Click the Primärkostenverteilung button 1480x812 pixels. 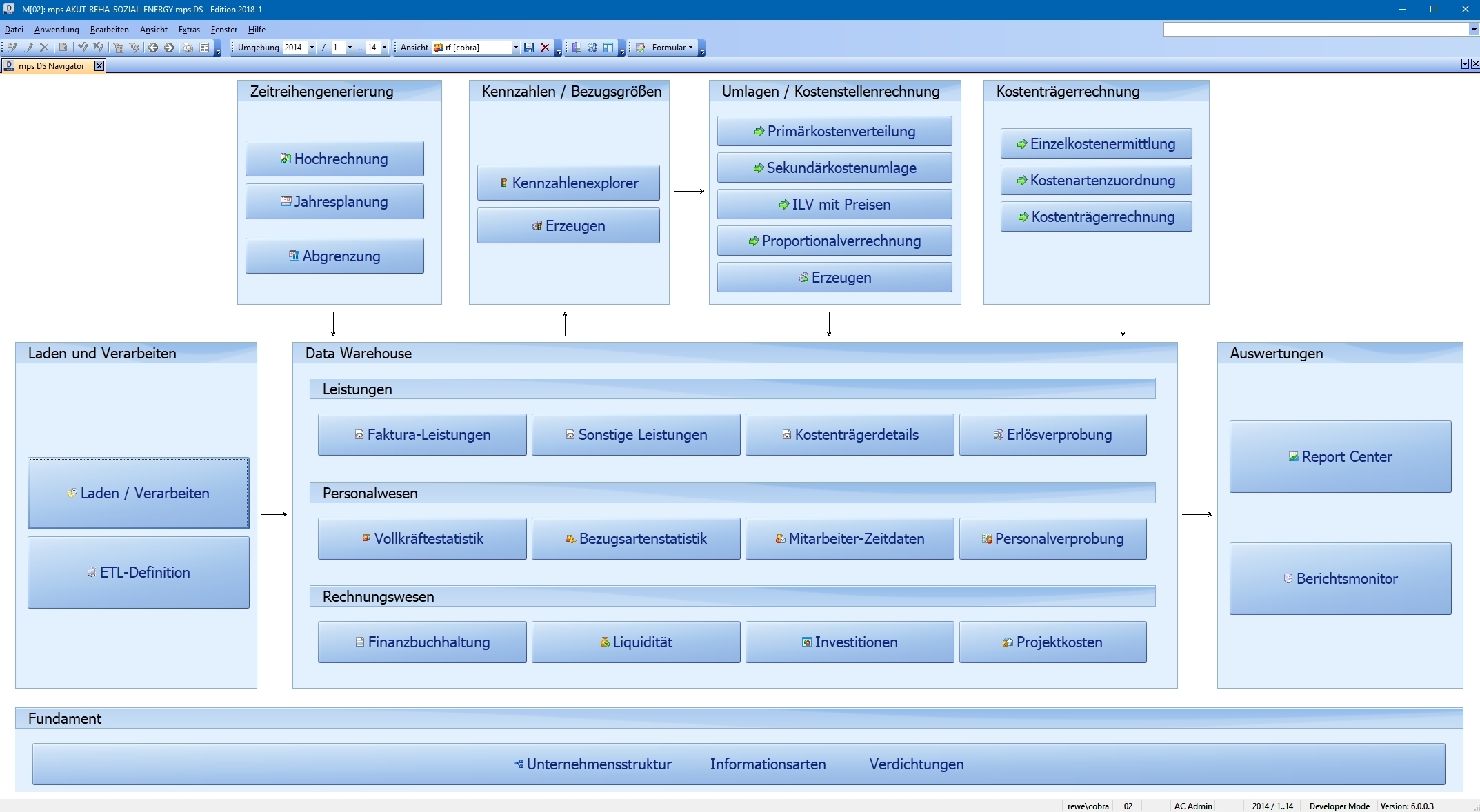point(834,132)
